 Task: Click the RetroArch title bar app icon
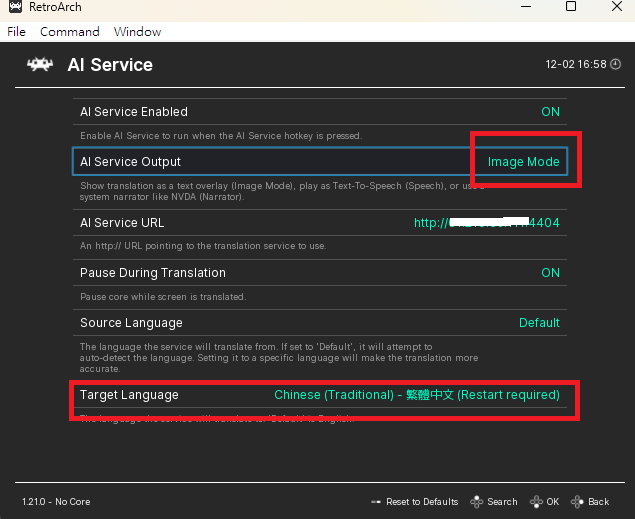[x=15, y=6]
